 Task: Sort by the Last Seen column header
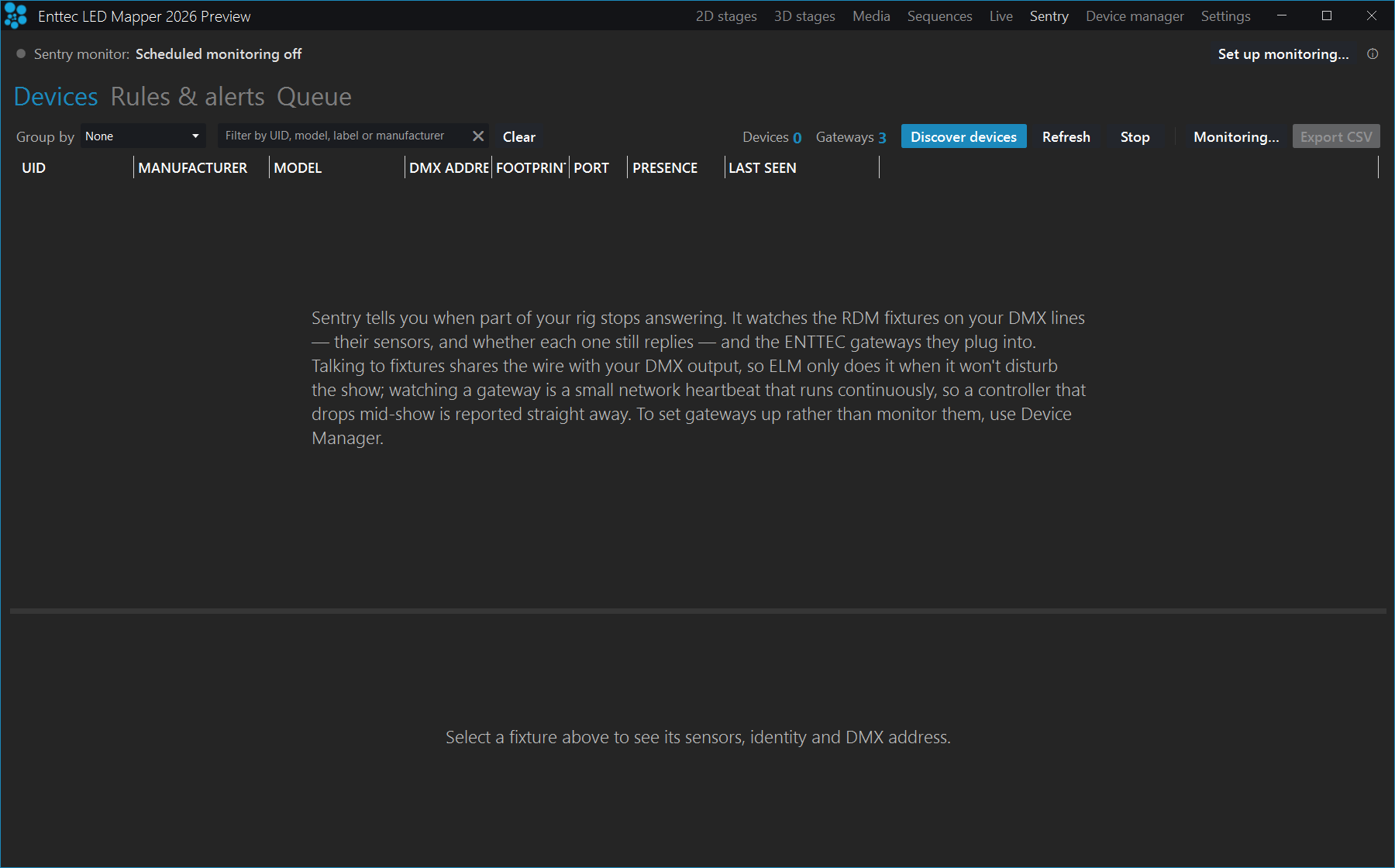802,168
